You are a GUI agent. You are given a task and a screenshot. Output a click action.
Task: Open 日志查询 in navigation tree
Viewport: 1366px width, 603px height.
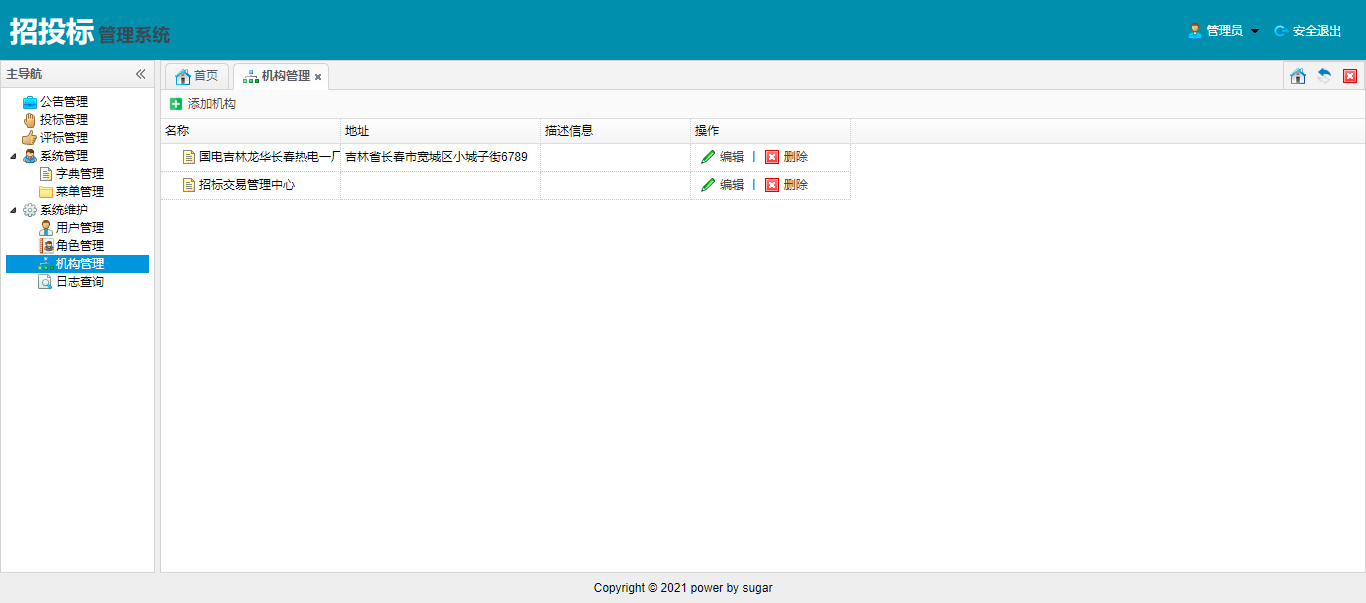click(x=80, y=282)
